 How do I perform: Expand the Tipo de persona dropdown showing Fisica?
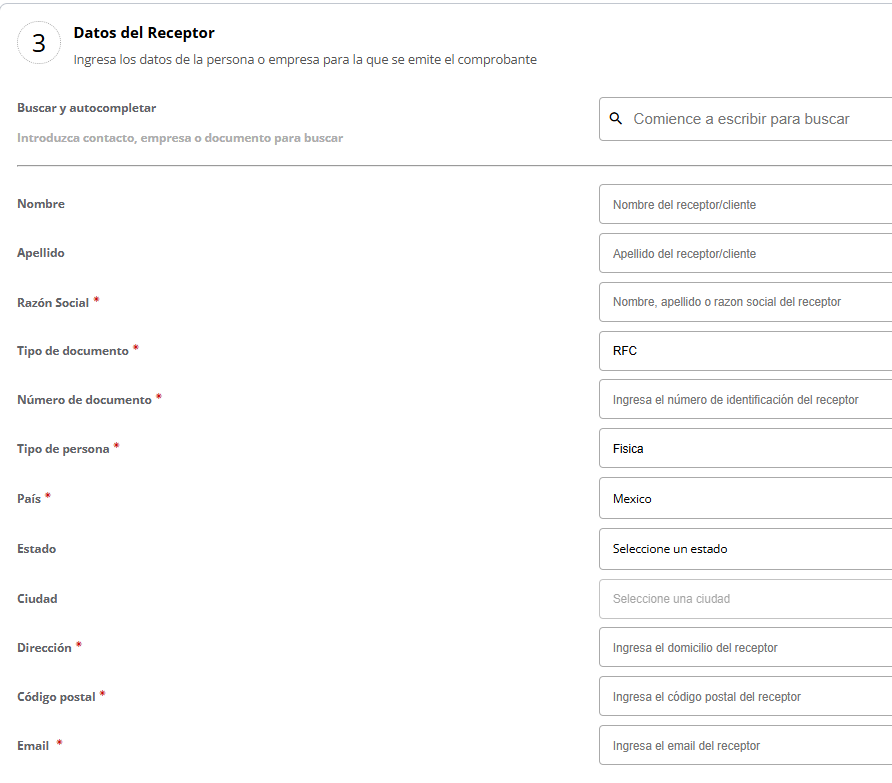(x=745, y=449)
